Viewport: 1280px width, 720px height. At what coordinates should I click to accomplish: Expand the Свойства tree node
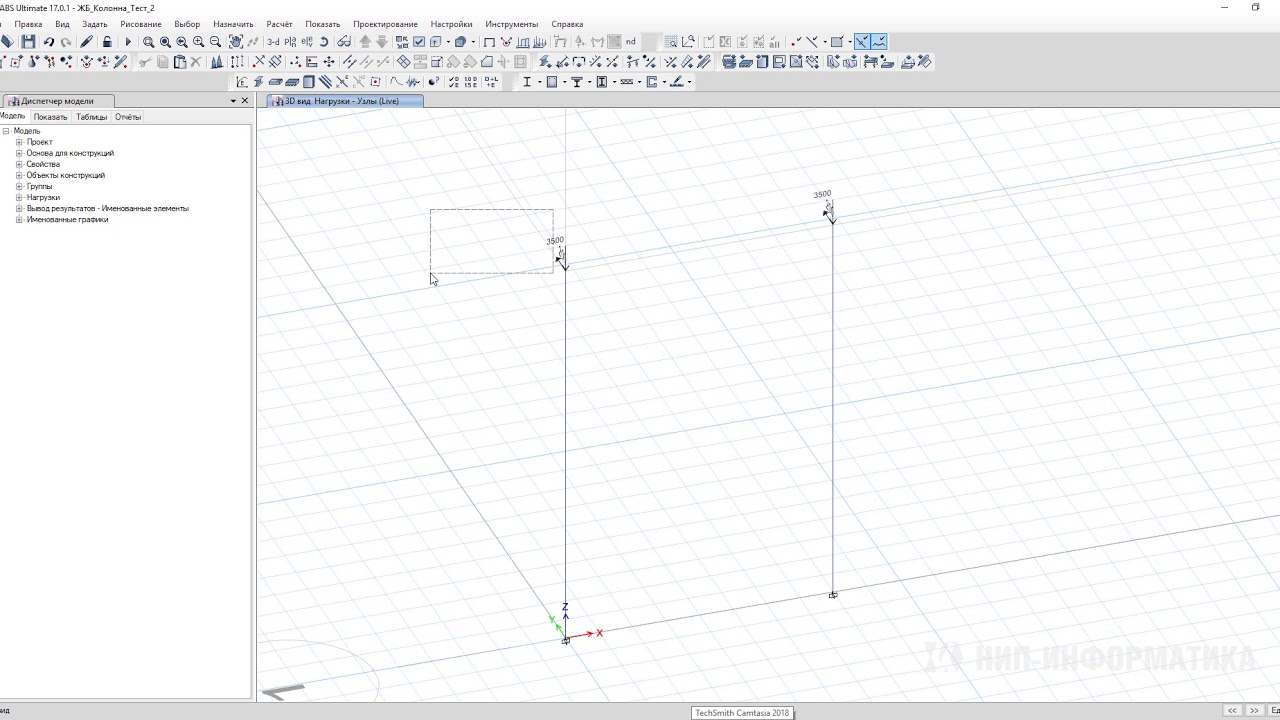[x=19, y=164]
